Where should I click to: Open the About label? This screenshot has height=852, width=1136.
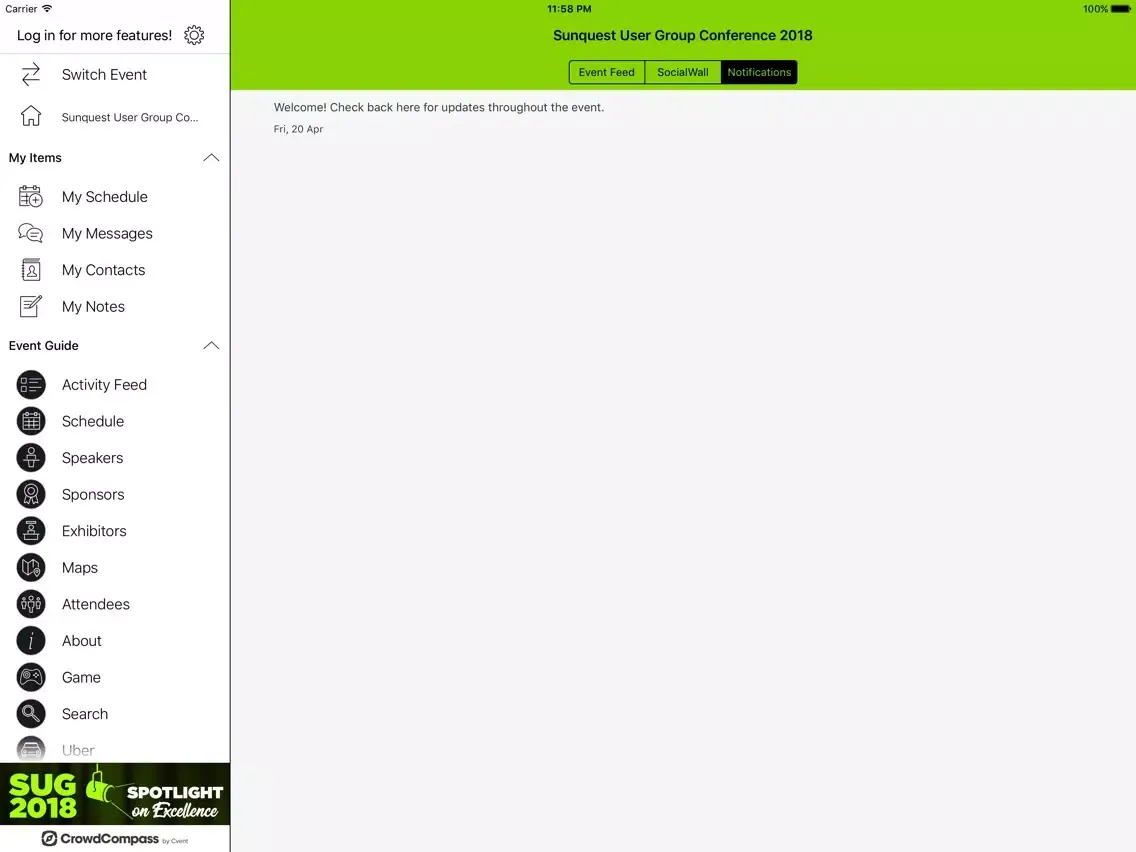81,640
